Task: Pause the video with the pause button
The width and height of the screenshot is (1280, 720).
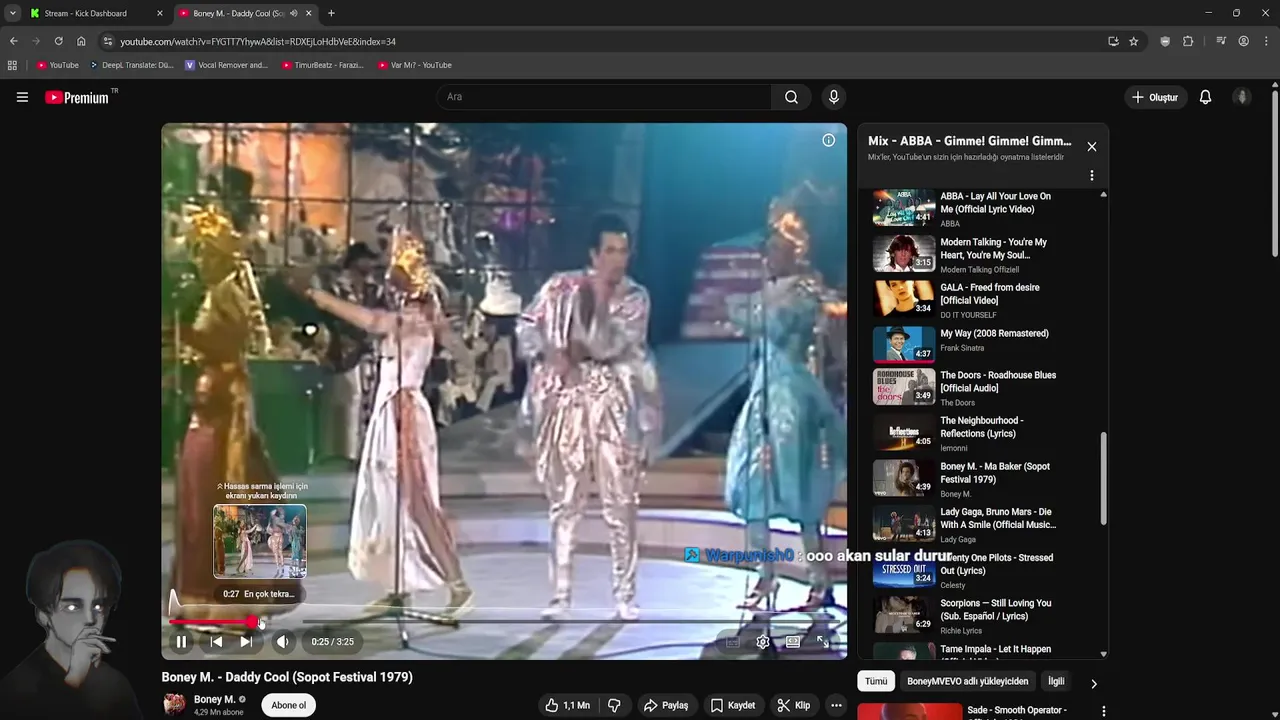Action: 181,642
